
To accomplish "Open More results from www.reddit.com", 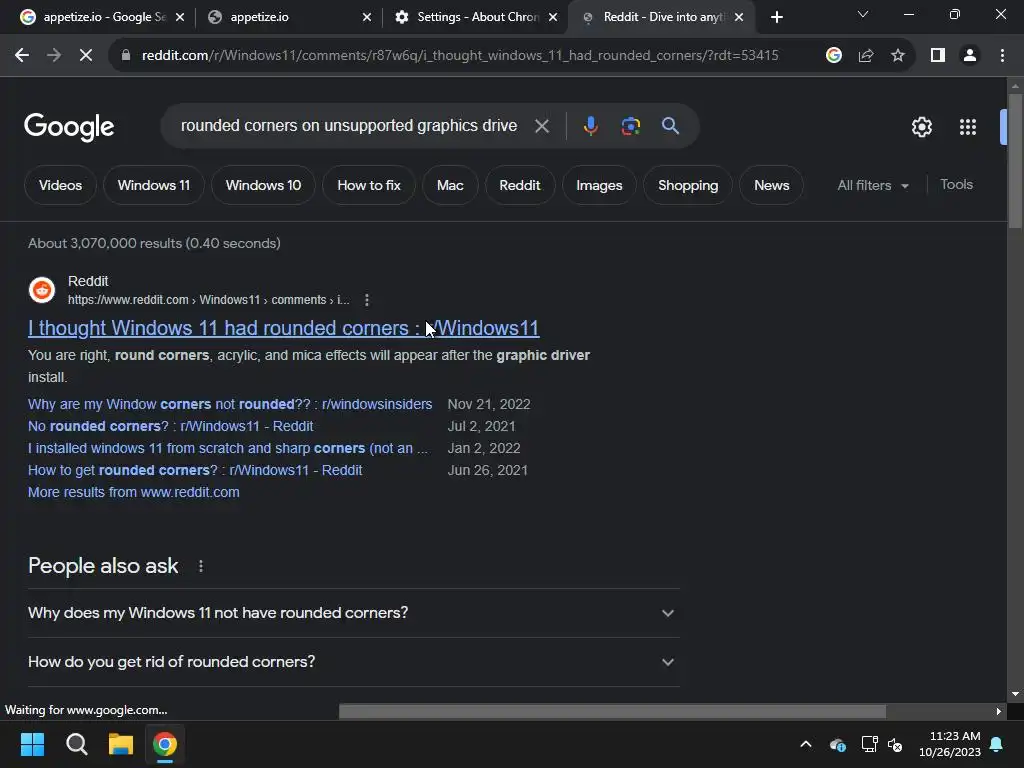I will (133, 492).
